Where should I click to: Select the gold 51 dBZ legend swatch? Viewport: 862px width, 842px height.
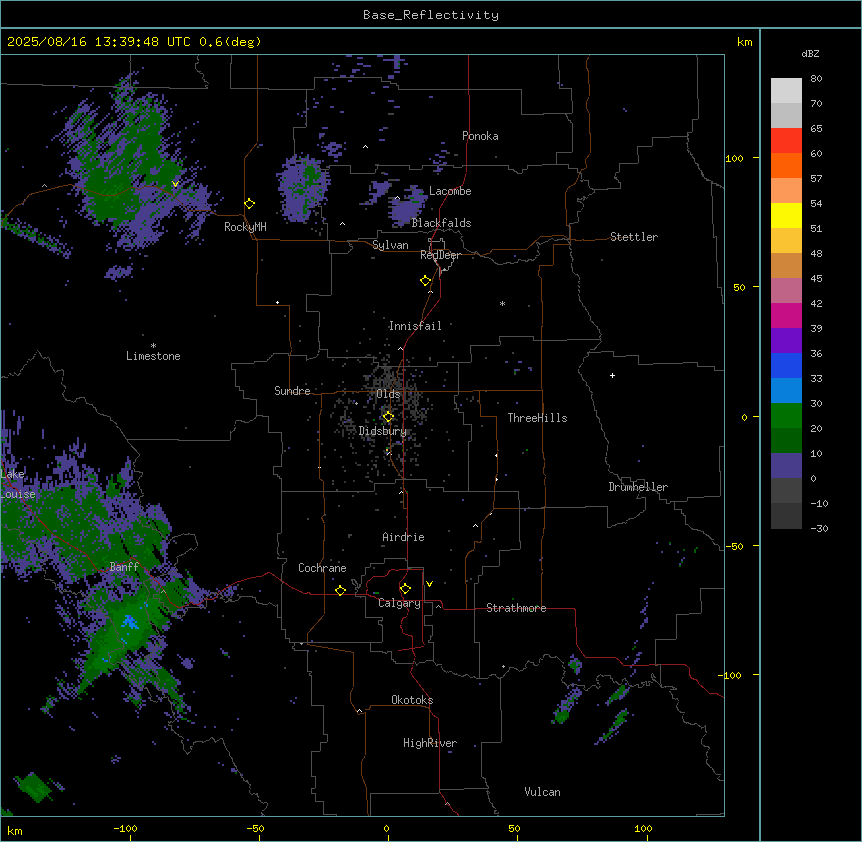(x=786, y=241)
